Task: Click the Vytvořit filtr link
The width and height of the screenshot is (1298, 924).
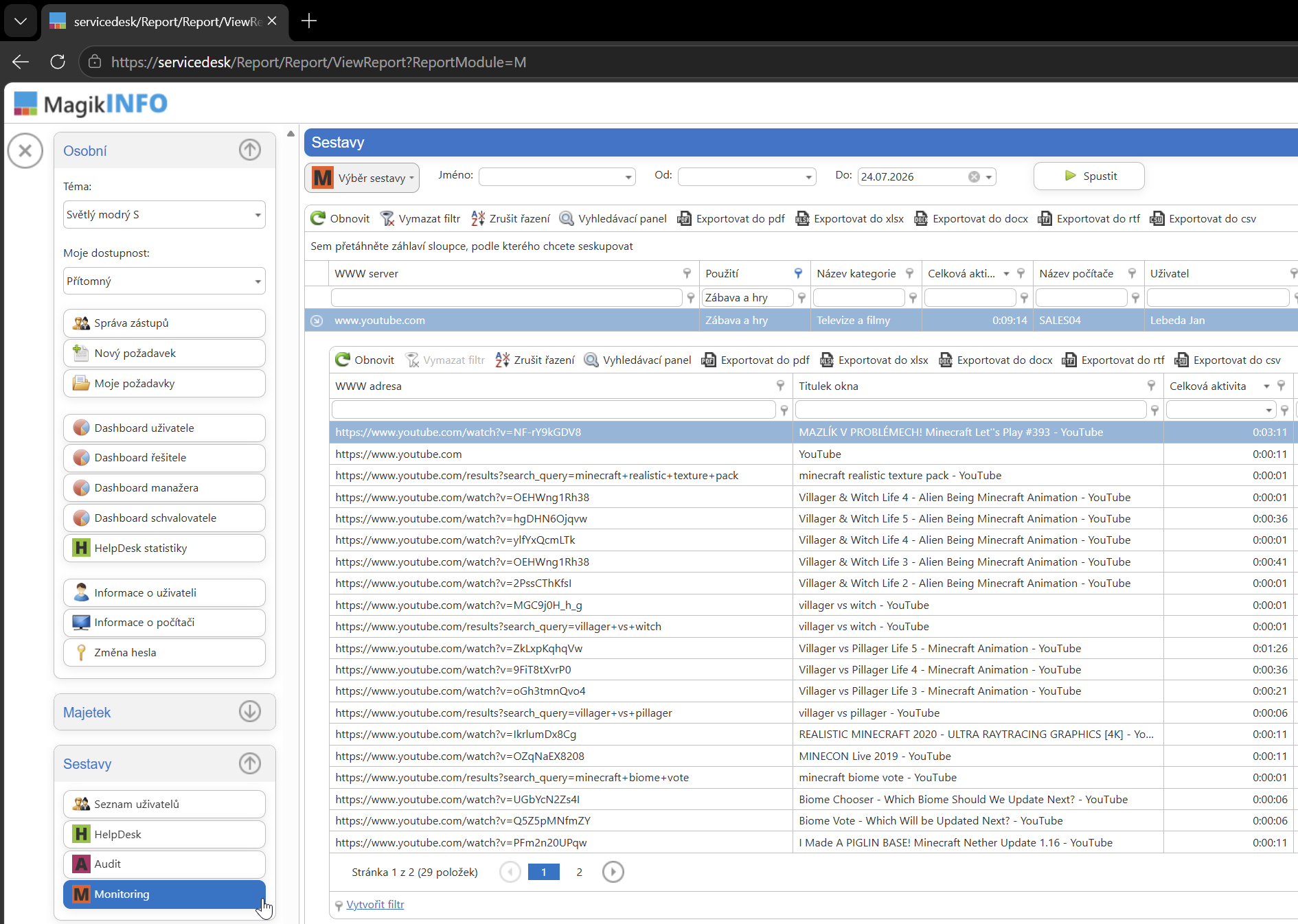Action: pos(375,905)
